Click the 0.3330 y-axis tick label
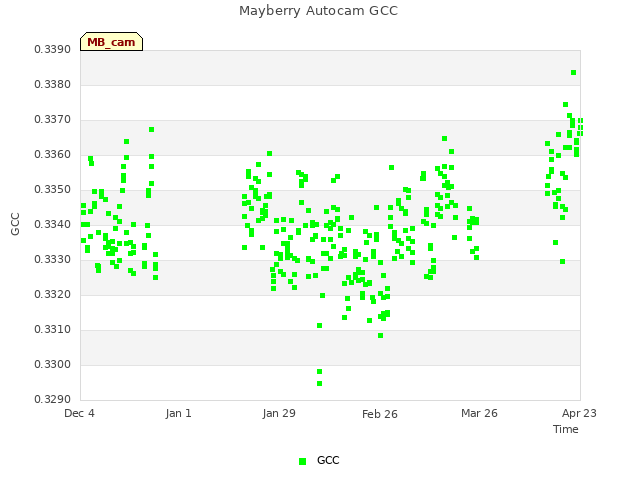Viewport: 640px width, 480px height. pyautogui.click(x=53, y=260)
